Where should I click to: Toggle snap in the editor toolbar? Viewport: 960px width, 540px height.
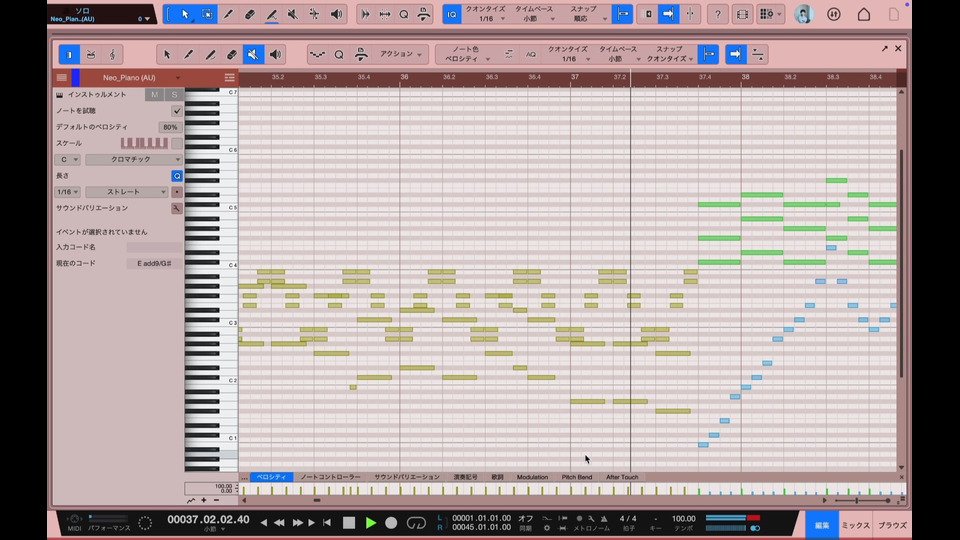coord(708,54)
